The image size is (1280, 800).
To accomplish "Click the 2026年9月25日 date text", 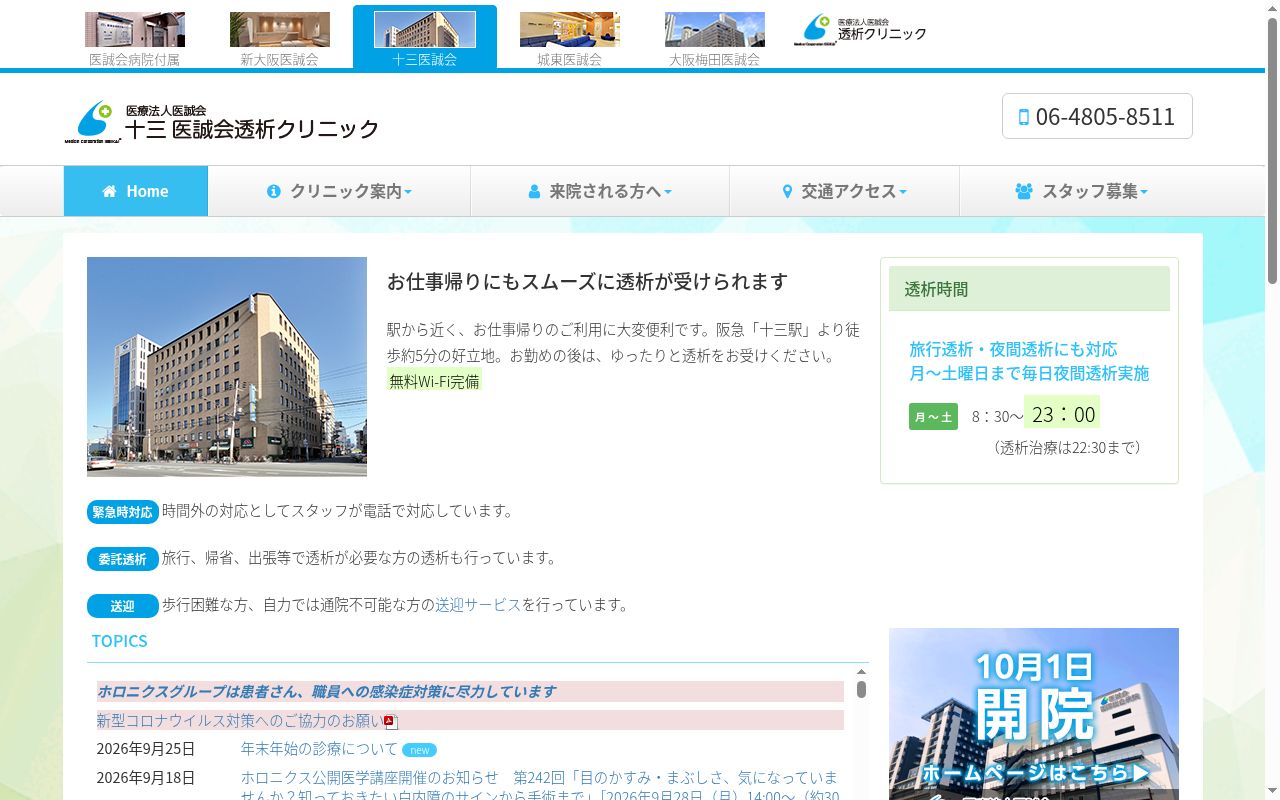I will tap(146, 749).
